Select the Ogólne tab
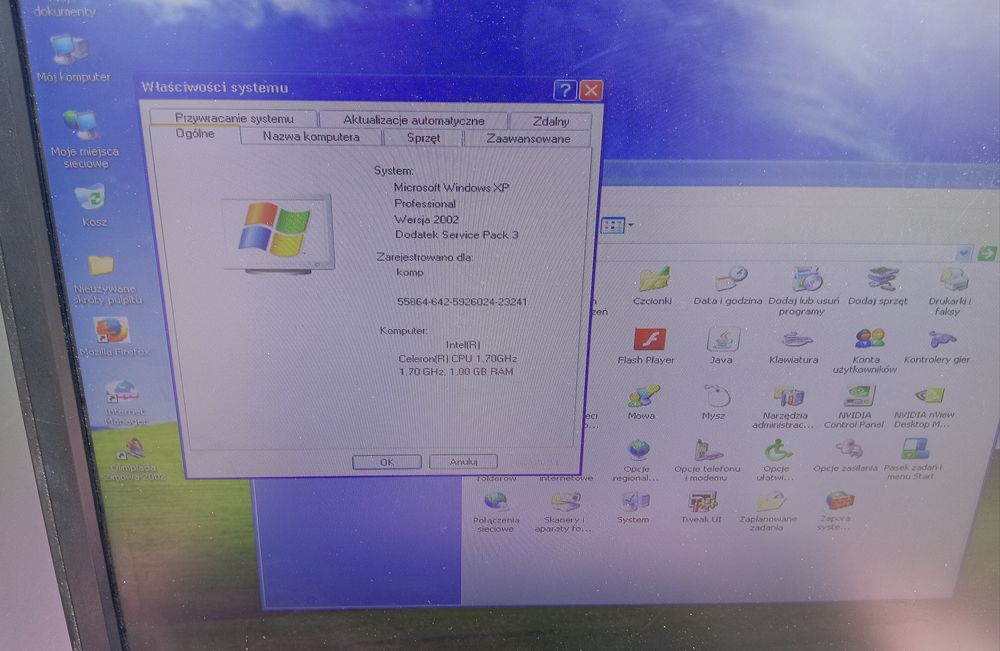 [x=195, y=134]
